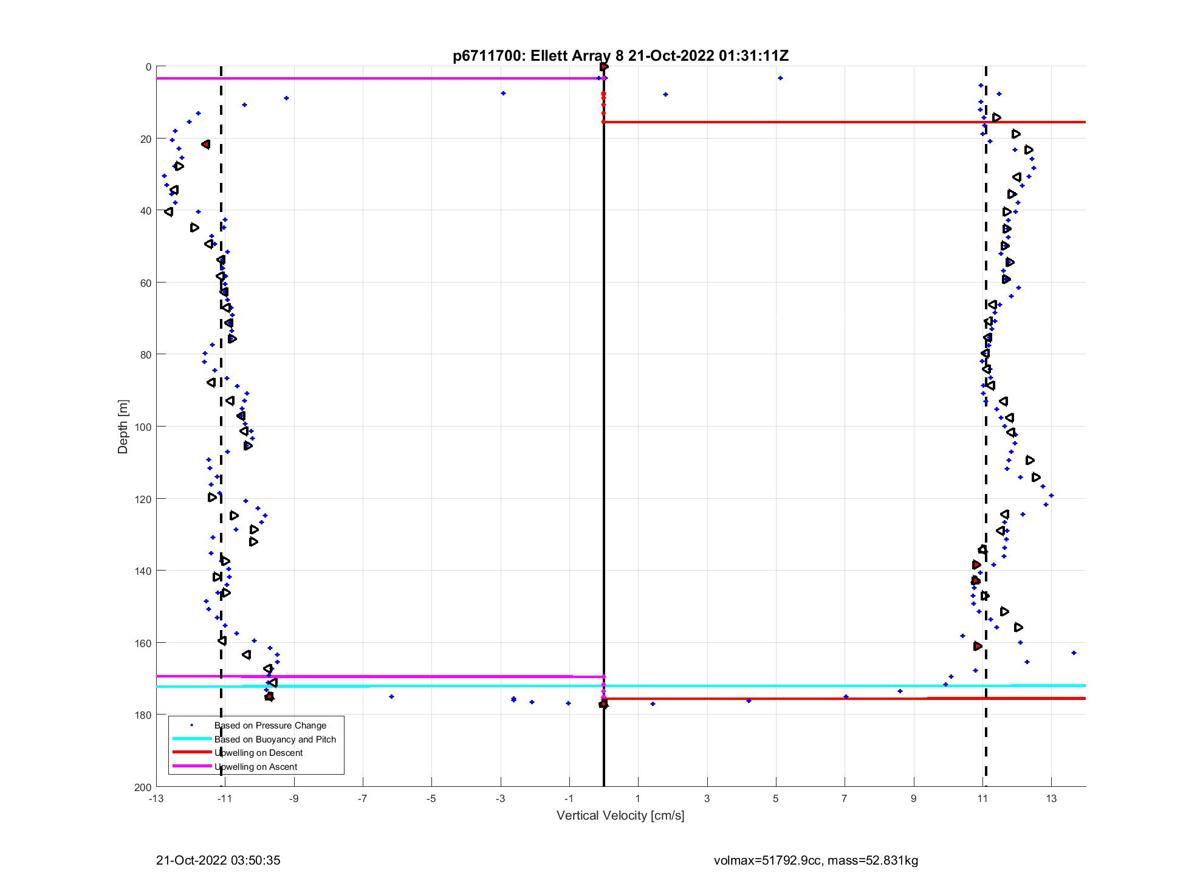Click x-axis tick label -11
1200x885 pixels.
[x=225, y=798]
